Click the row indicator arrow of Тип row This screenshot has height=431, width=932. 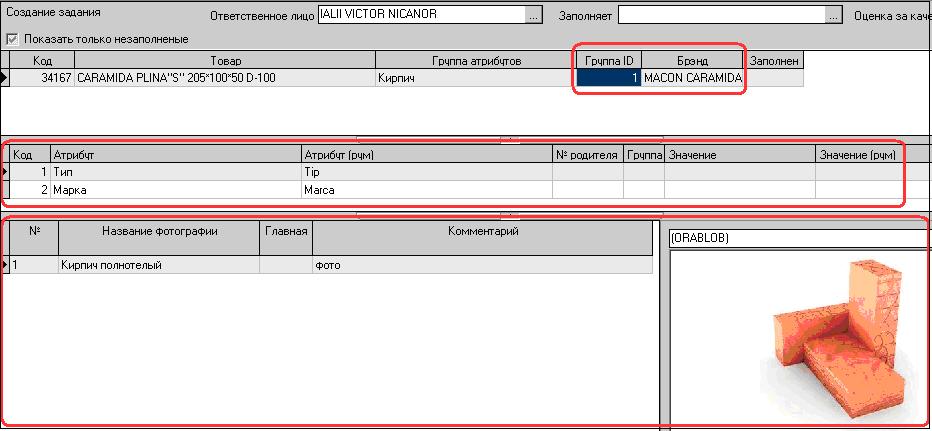tap(5, 172)
